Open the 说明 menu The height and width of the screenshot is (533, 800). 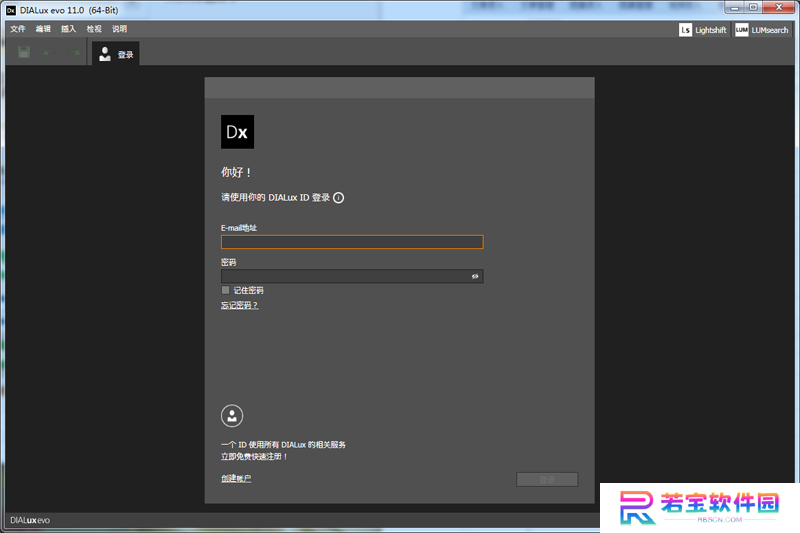[x=119, y=29]
